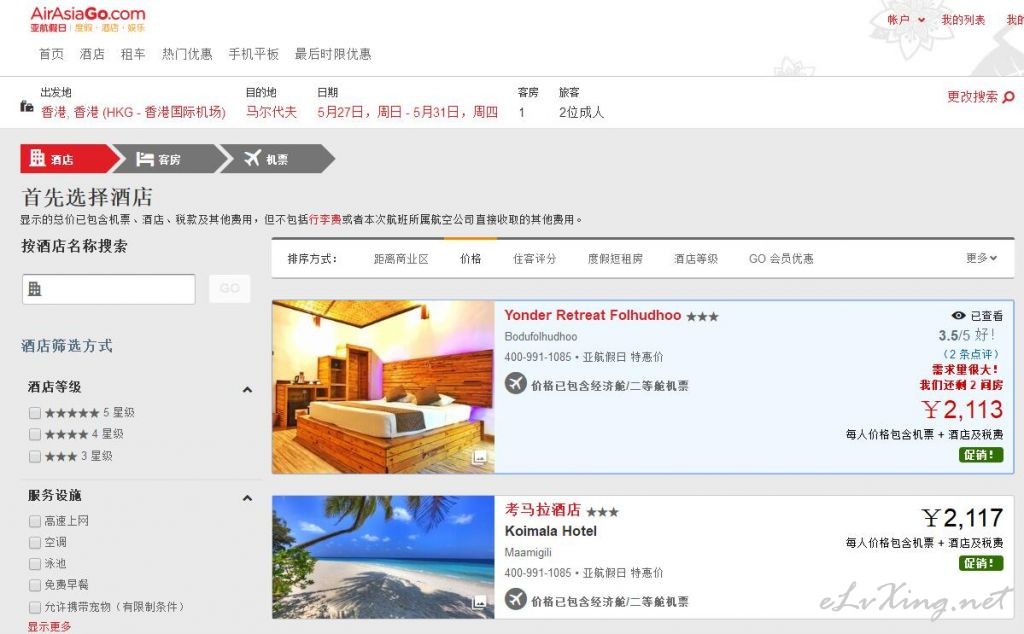
Task: Click airplane icon in Koimala Hotel listing
Action: pos(515,599)
